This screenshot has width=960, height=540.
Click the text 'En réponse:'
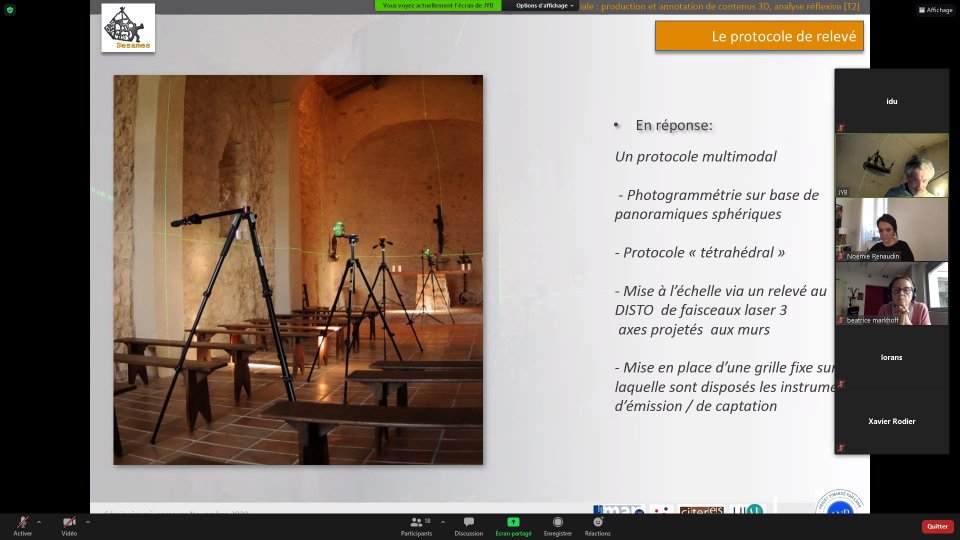673,125
